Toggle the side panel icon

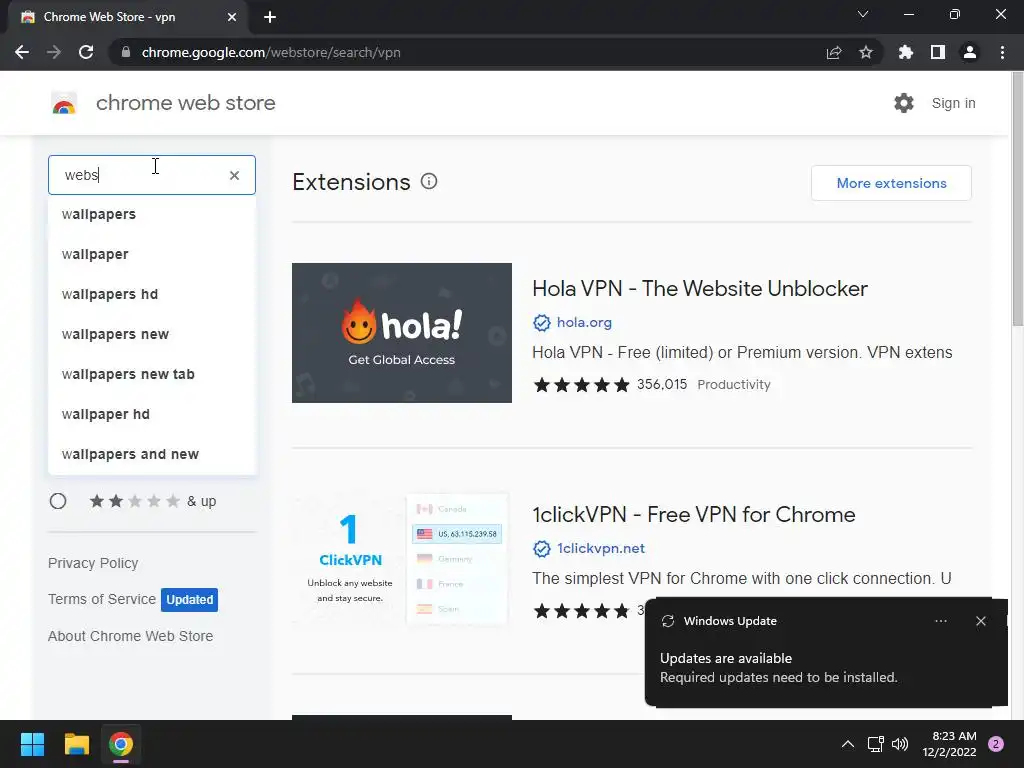[937, 52]
